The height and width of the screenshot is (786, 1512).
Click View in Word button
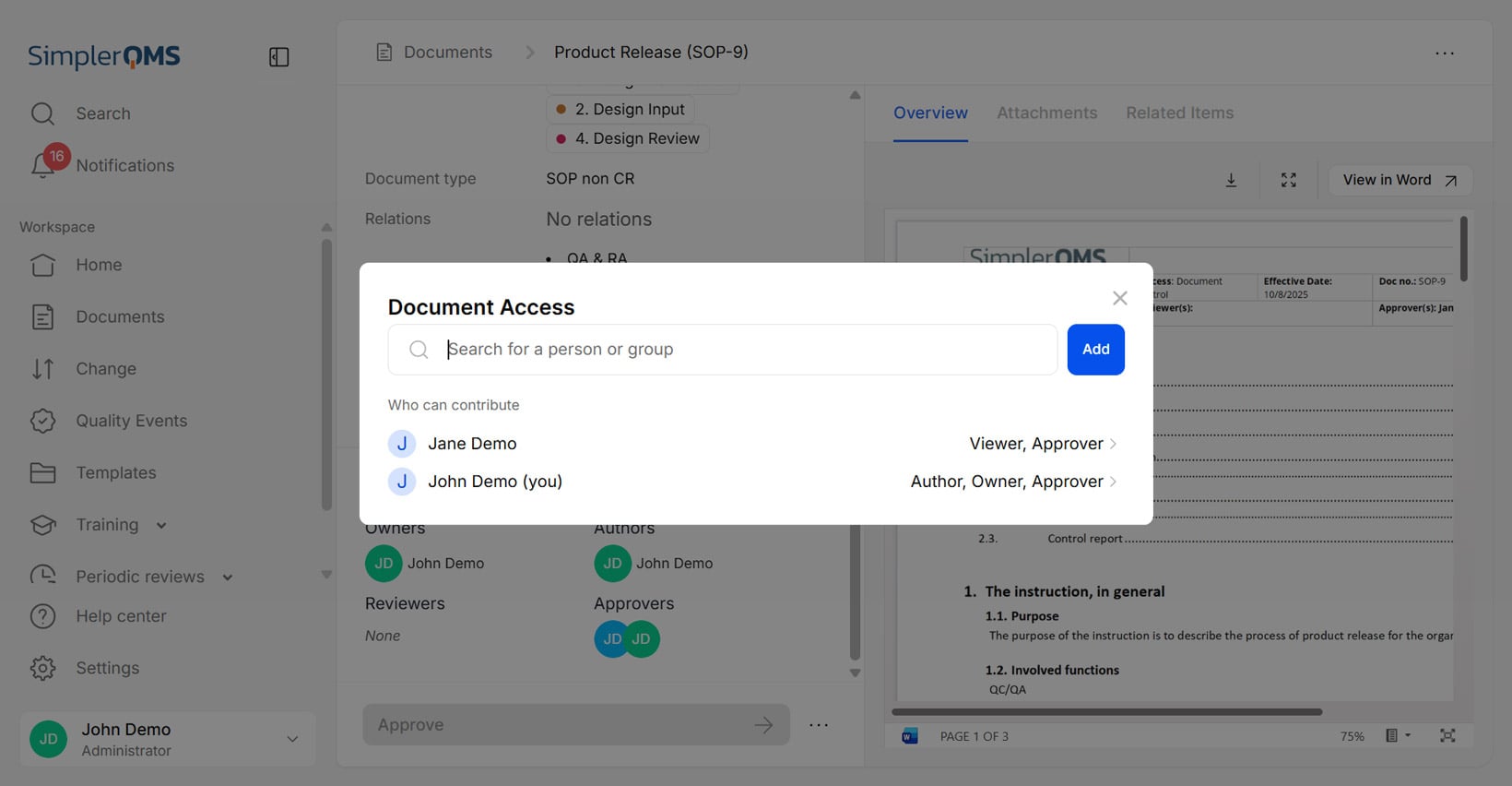[1400, 180]
